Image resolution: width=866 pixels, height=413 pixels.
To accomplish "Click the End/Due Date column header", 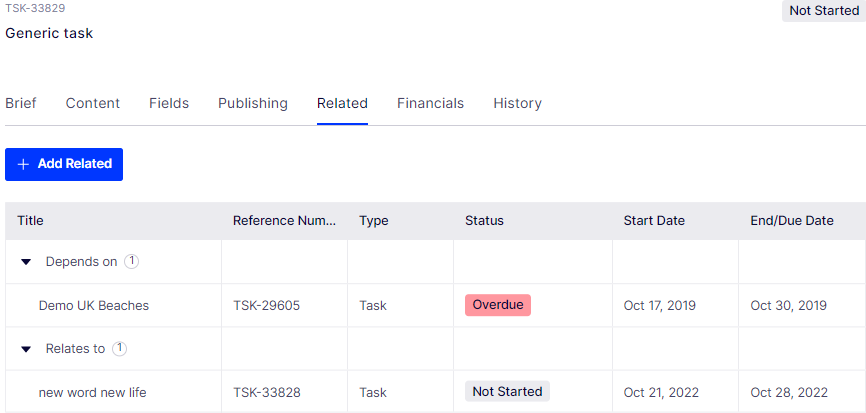I will pos(792,221).
